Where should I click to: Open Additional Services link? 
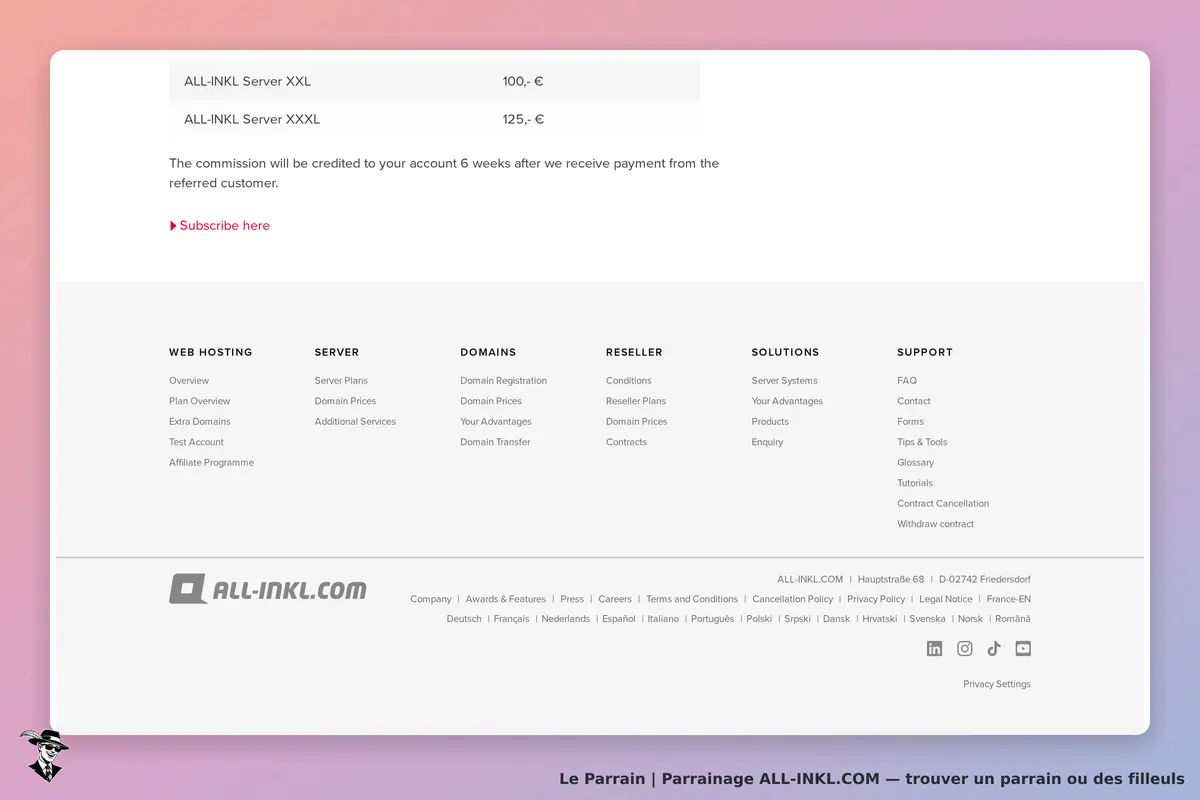point(355,422)
